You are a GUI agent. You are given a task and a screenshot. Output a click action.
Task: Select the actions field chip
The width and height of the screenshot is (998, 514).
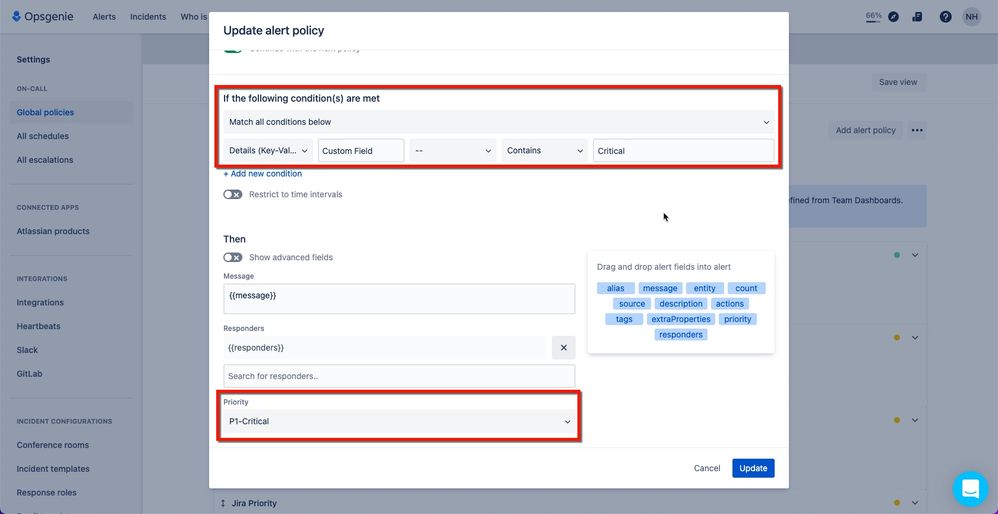[x=729, y=303]
